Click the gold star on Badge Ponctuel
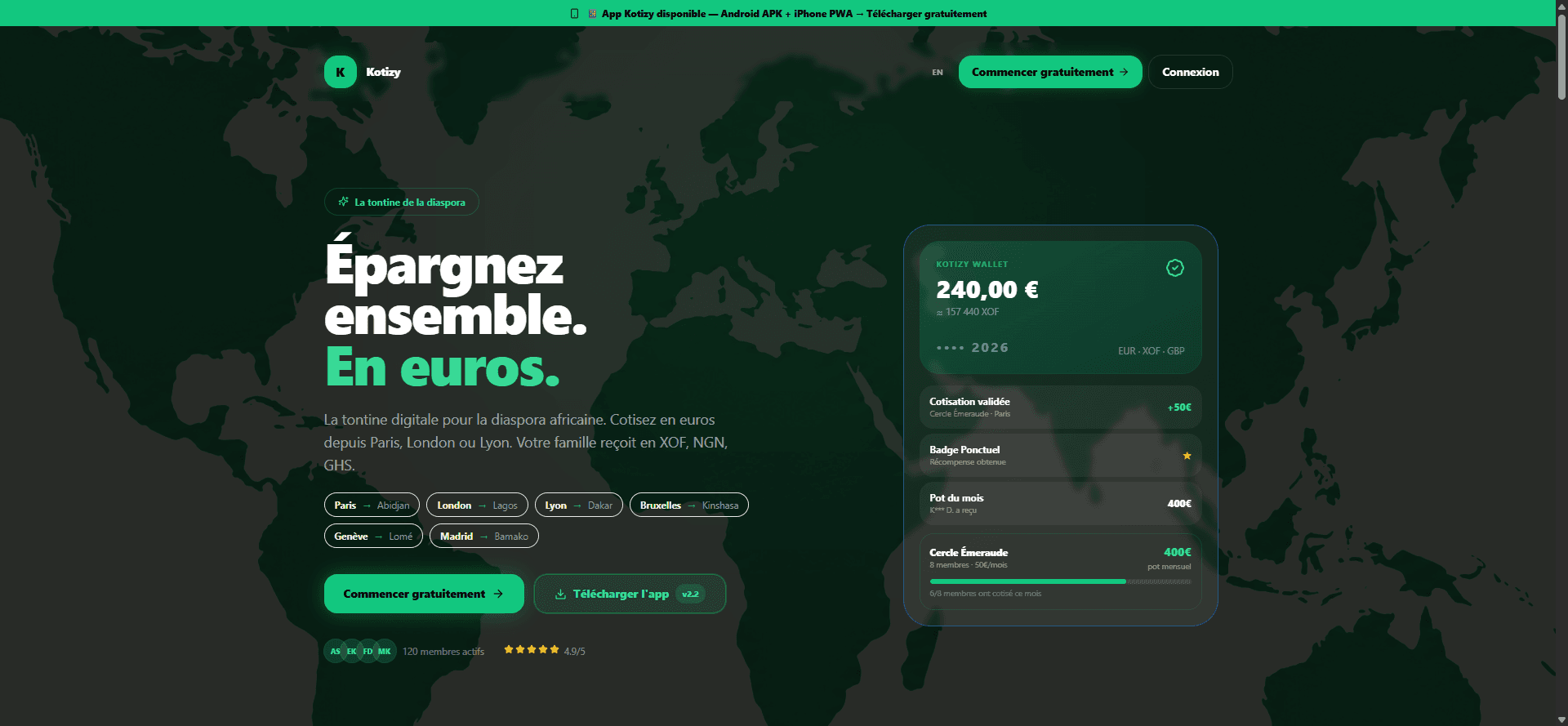The image size is (1568, 726). pyautogui.click(x=1187, y=456)
